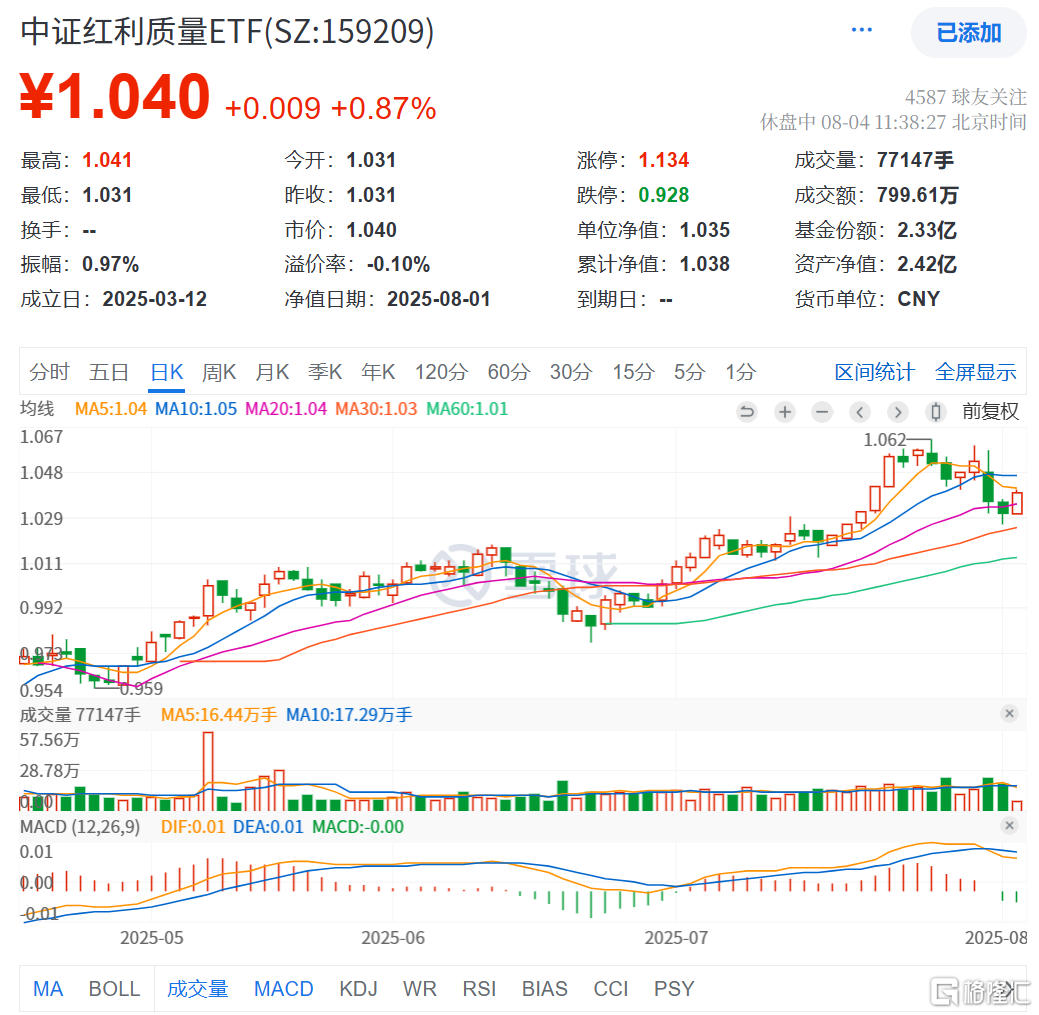Toggle the 成交量 volume indicator at bottom
Screen dimensions: 1039x1015
(x=197, y=989)
